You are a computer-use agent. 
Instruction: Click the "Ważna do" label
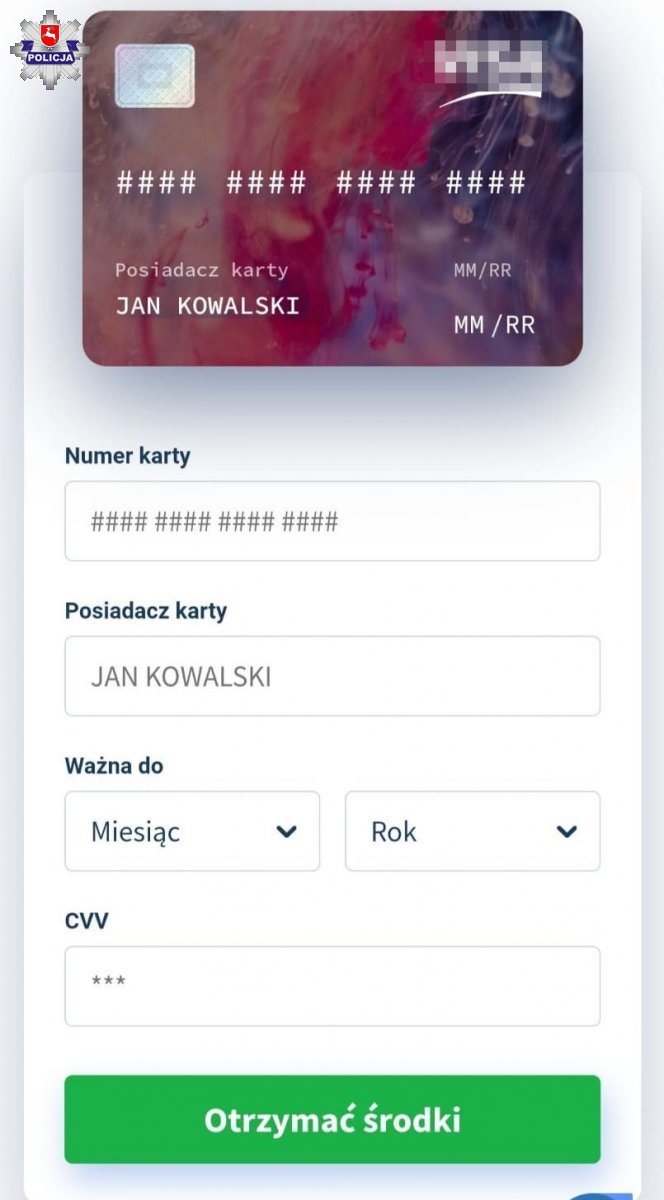114,766
